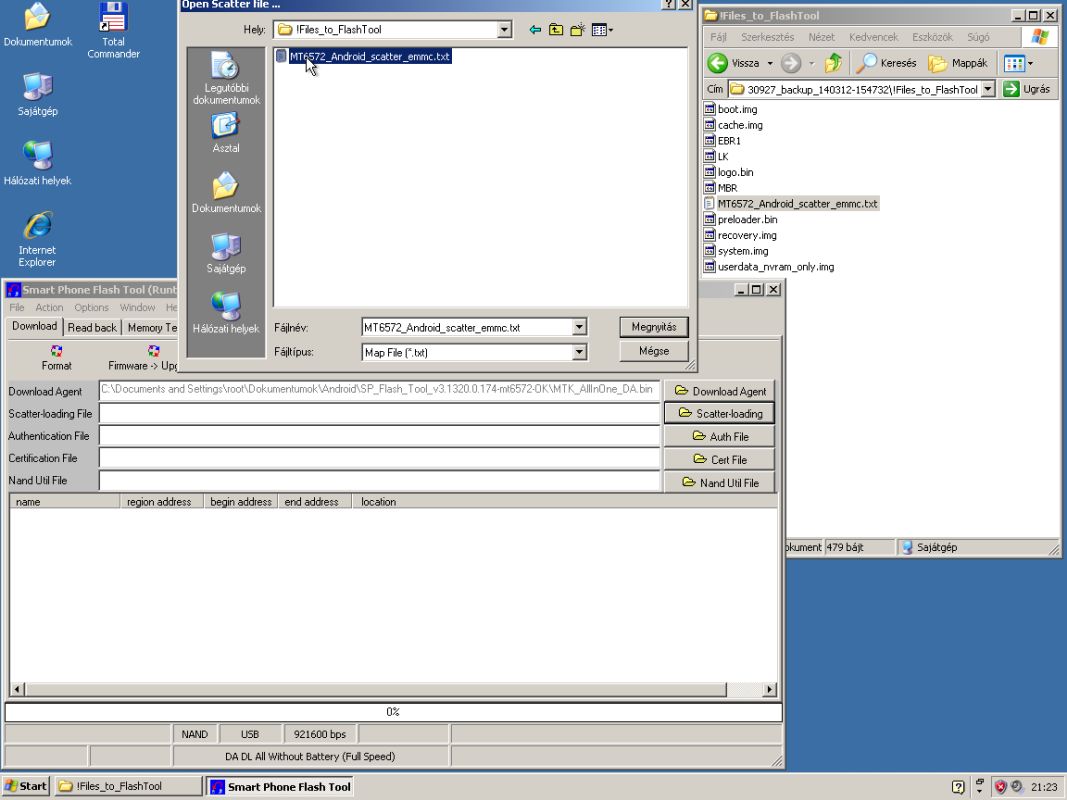Image resolution: width=1067 pixels, height=800 pixels.
Task: Expand the Explorer Cím address dropdown
Action: tap(988, 89)
